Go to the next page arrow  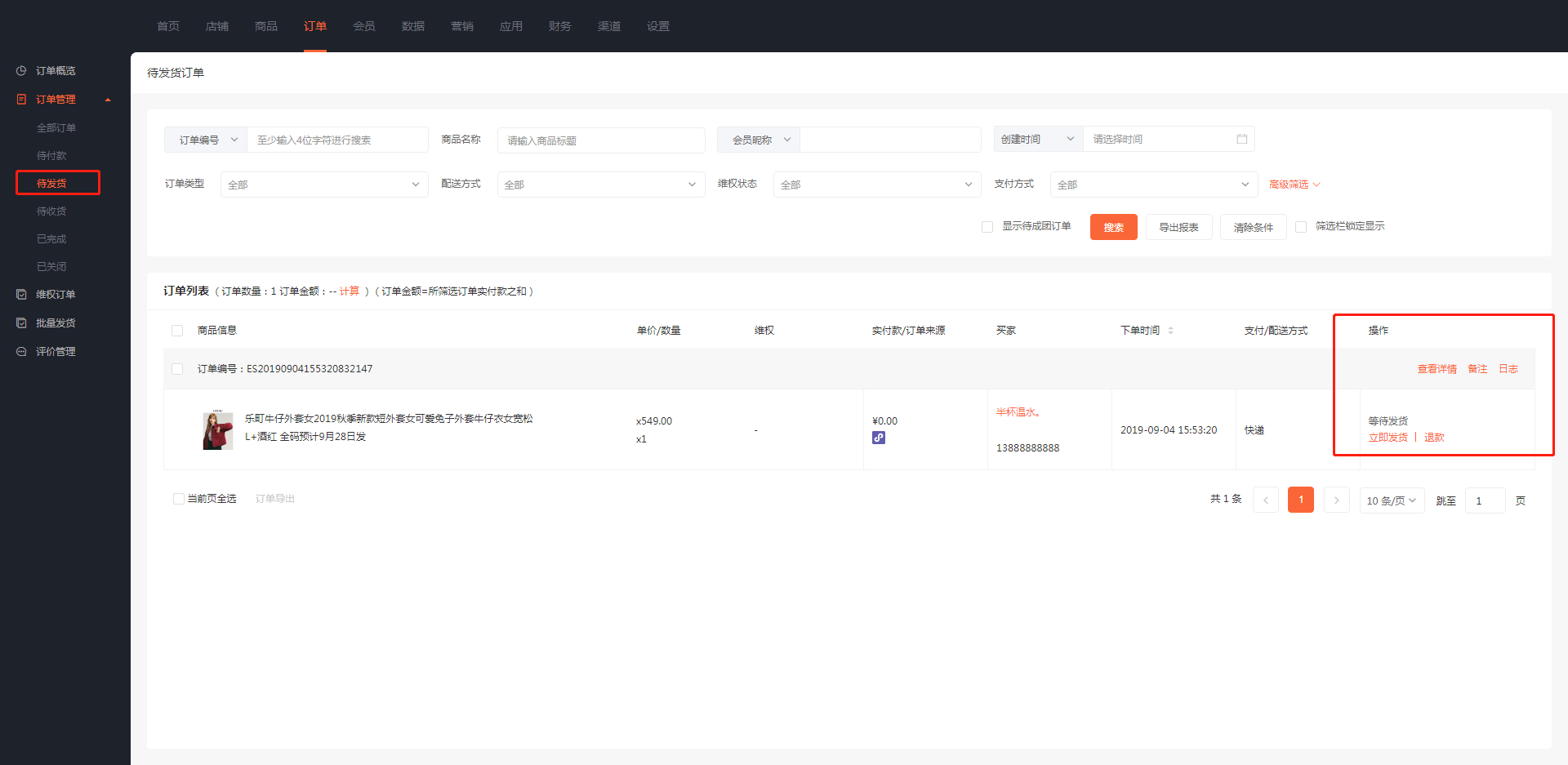click(1336, 500)
